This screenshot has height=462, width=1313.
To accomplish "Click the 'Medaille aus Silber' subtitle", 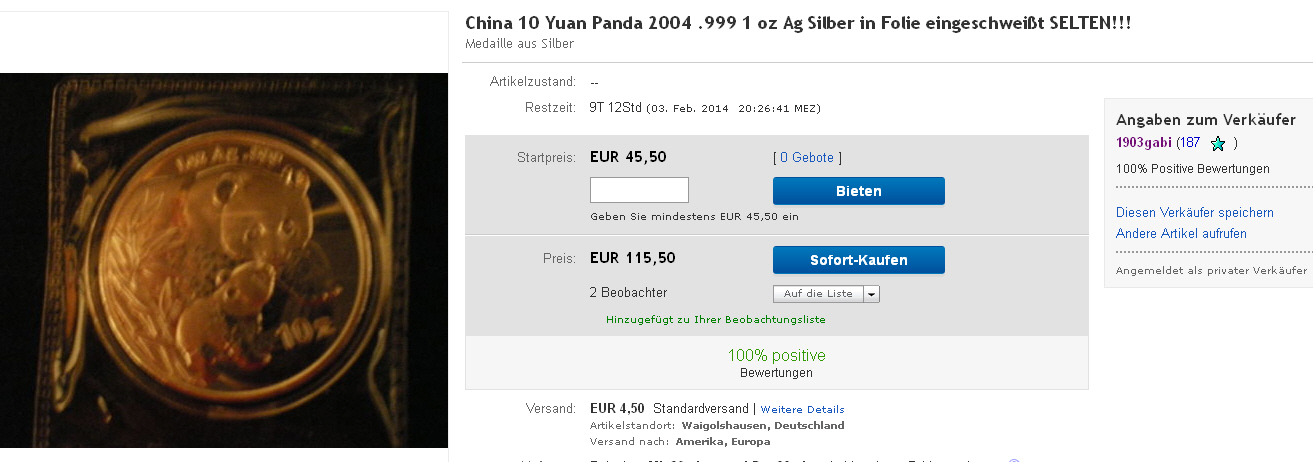I will click(x=519, y=44).
